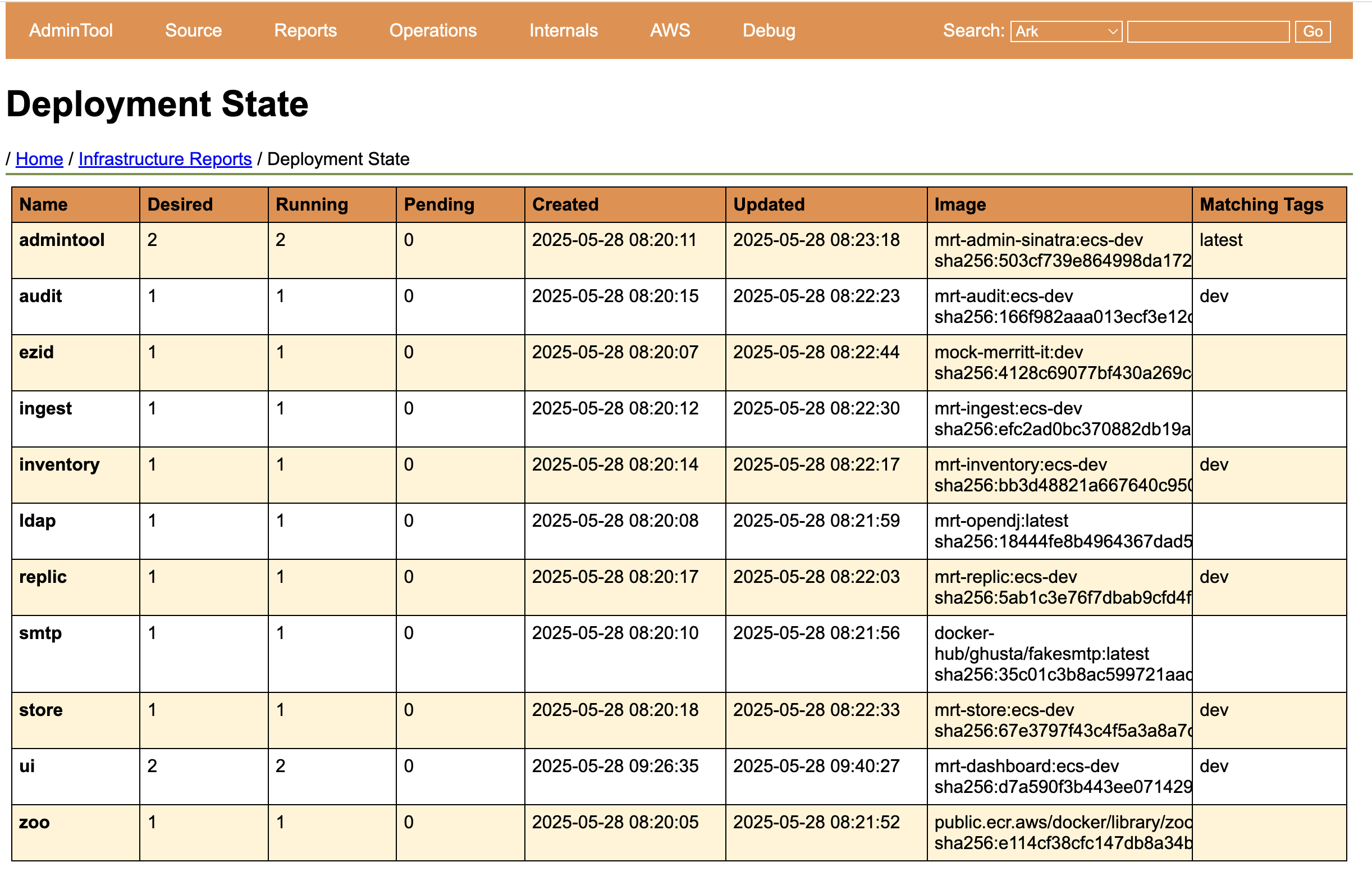Select the inventory row name
Viewport: 1372px width, 885px height.
(x=59, y=464)
